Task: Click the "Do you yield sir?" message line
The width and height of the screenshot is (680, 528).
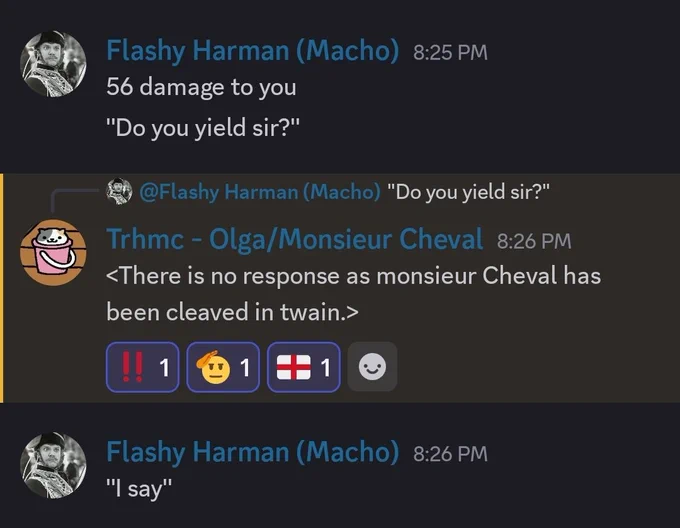Action: click(203, 128)
